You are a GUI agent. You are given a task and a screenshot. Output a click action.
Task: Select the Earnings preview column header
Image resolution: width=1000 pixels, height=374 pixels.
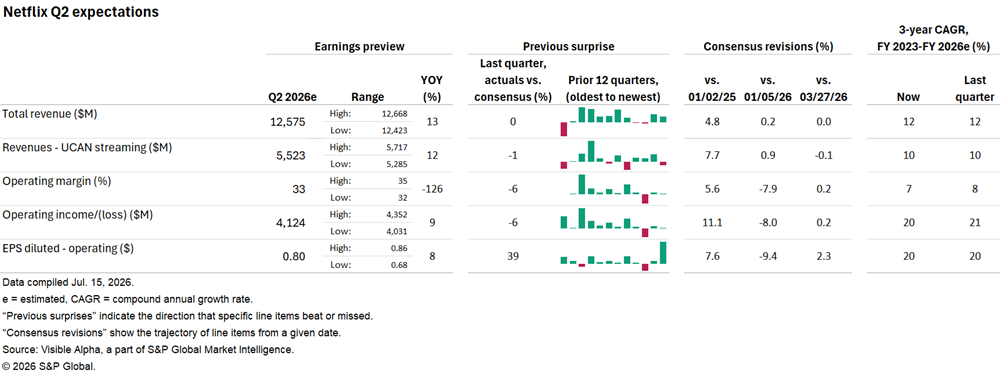[360, 47]
